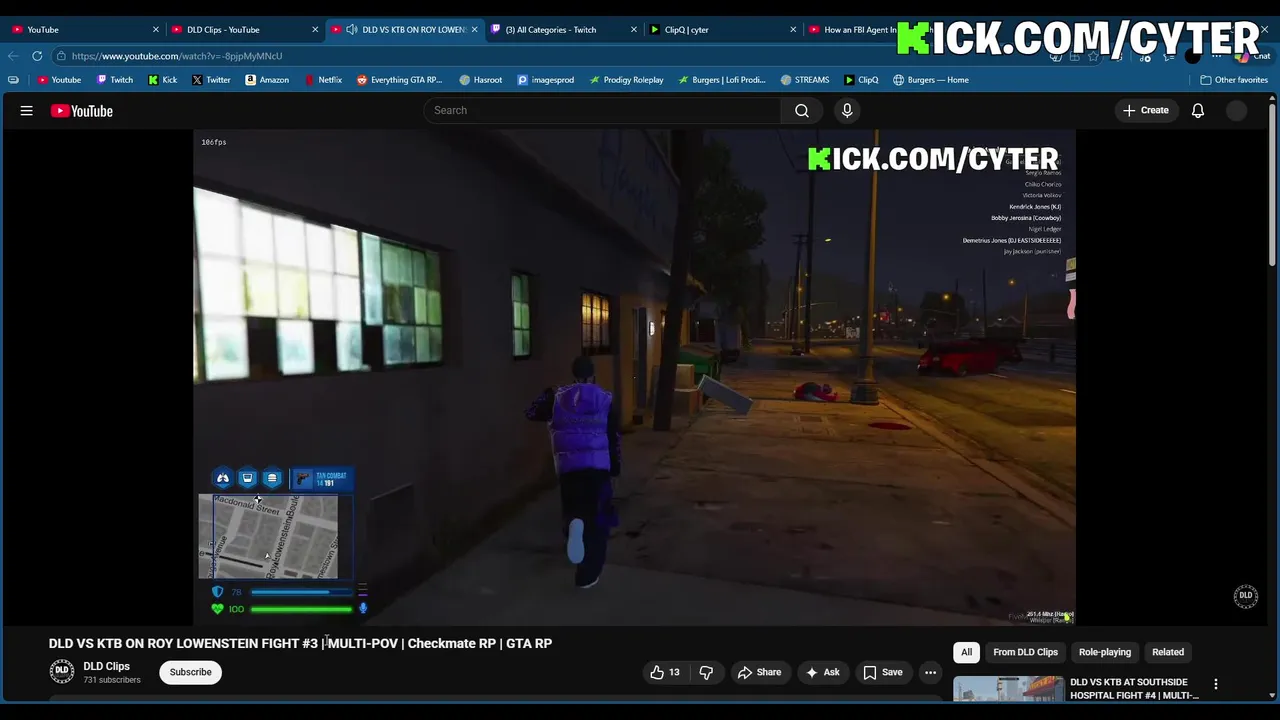Open Southside Hospital Fight #4 video thumbnail
This screenshot has width=1280, height=720.
[1008, 688]
